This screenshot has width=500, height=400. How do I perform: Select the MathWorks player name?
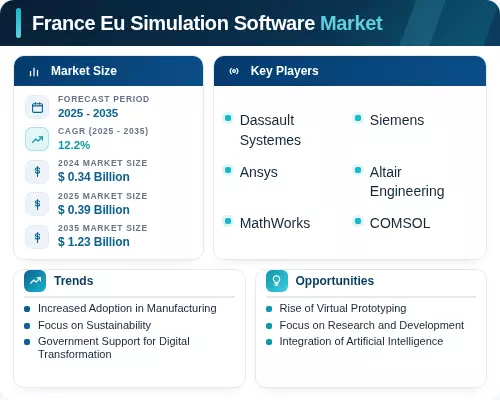(275, 223)
